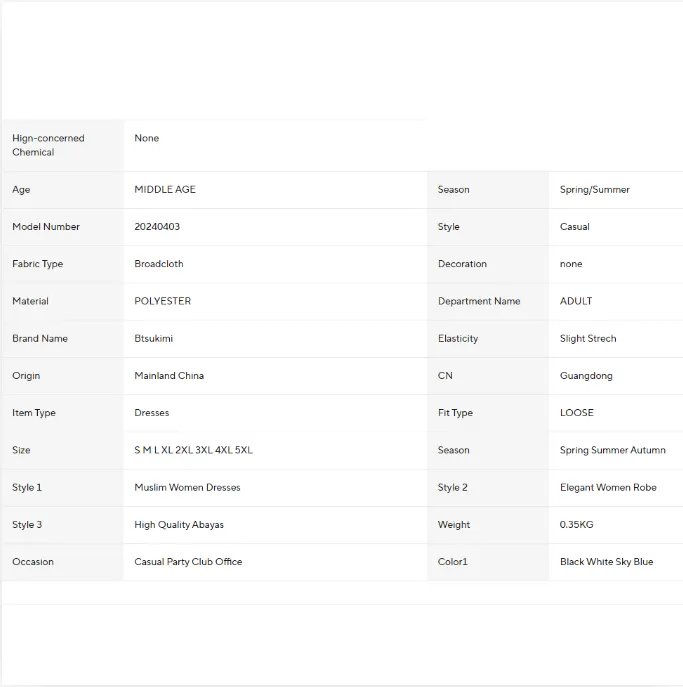Screen dimensions: 683x687
Task: Select the Black White Sky Blue colors
Action: [x=606, y=562]
